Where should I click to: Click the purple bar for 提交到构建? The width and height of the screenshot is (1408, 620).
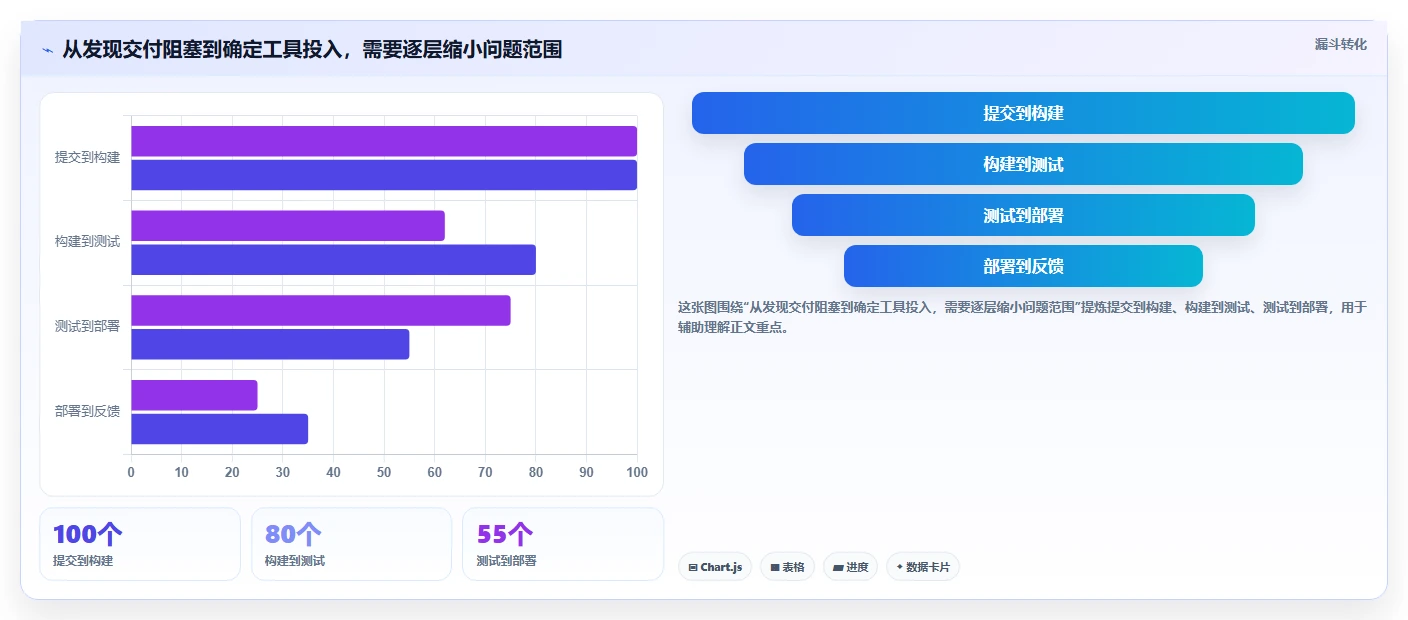384,141
